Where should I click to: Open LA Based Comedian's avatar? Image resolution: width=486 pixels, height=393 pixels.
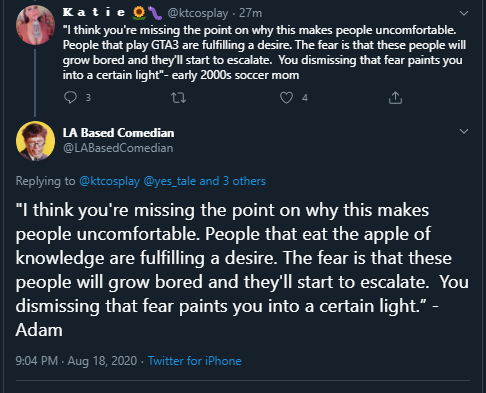coord(35,141)
